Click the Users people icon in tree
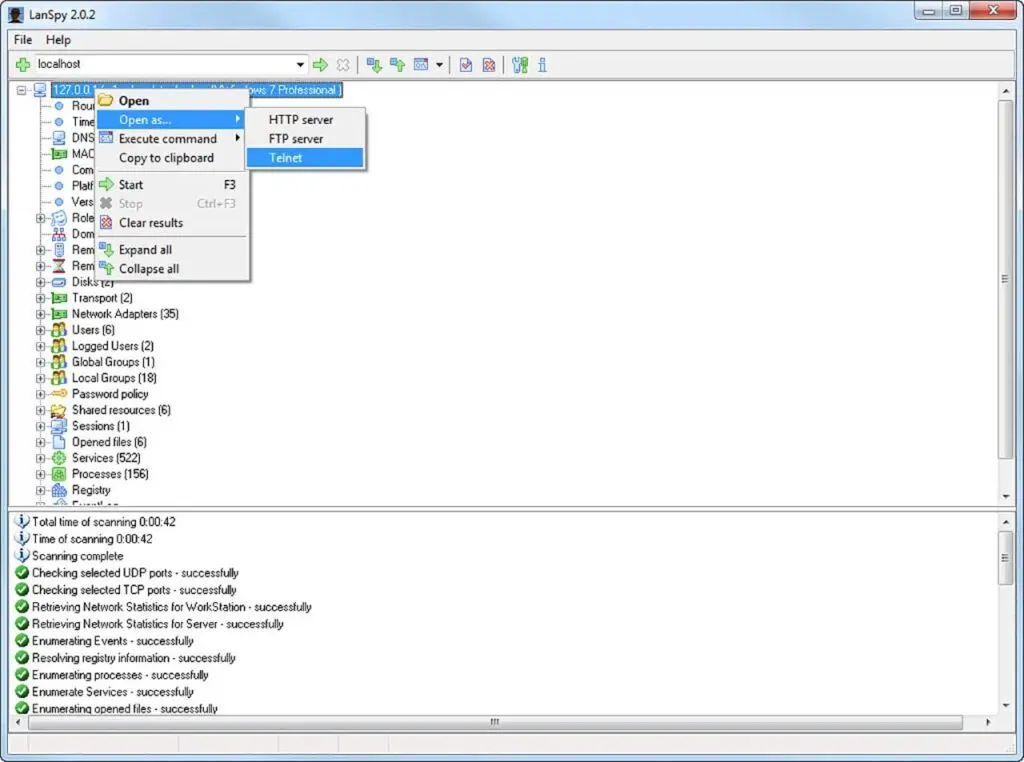 click(x=59, y=330)
